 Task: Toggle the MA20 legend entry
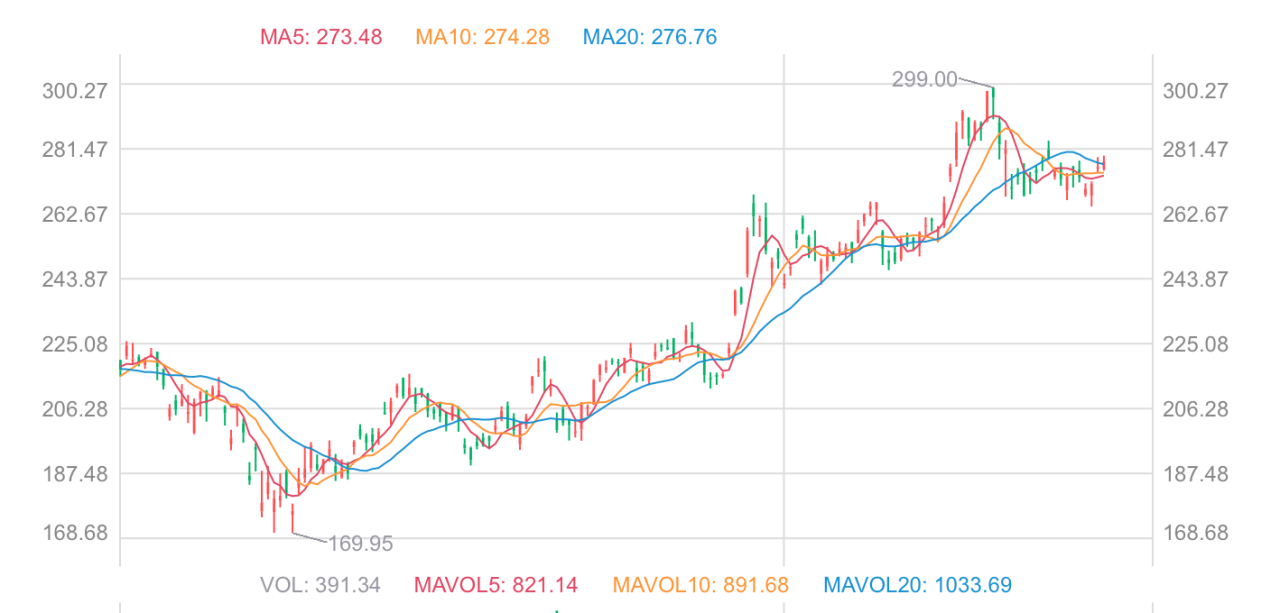(x=649, y=37)
